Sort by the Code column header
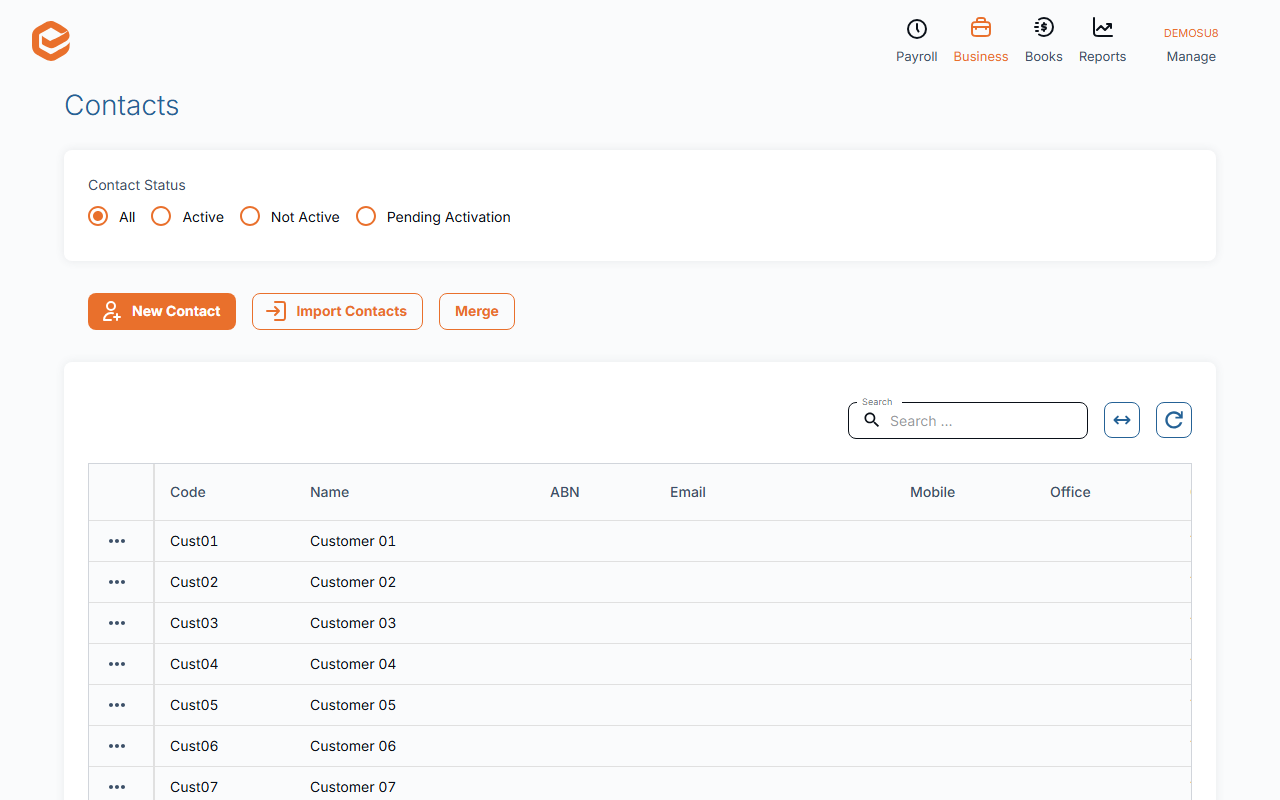1280x800 pixels. click(188, 492)
